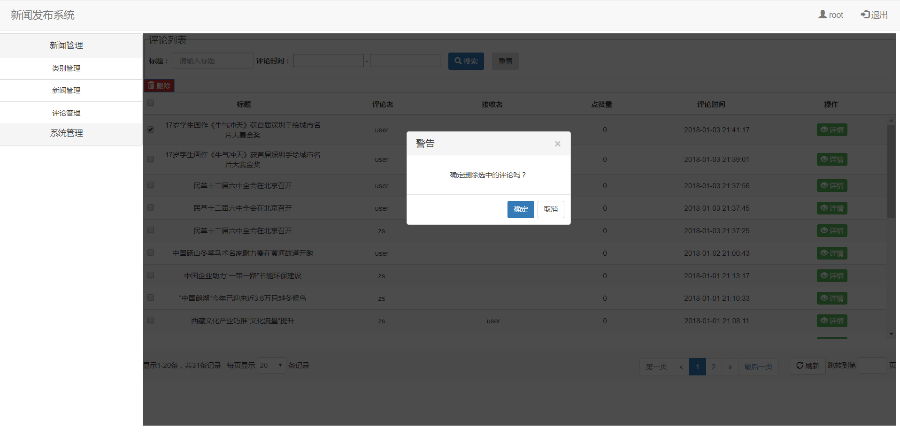Sort by the 评论时间 column header
900x435 pixels.
711,104
